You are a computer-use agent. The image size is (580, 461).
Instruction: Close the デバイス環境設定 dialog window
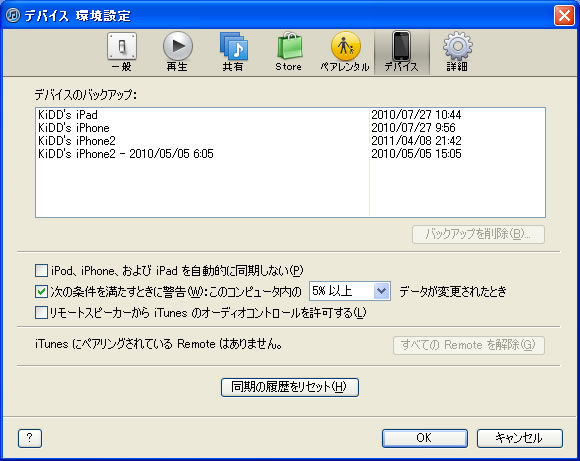click(x=564, y=16)
